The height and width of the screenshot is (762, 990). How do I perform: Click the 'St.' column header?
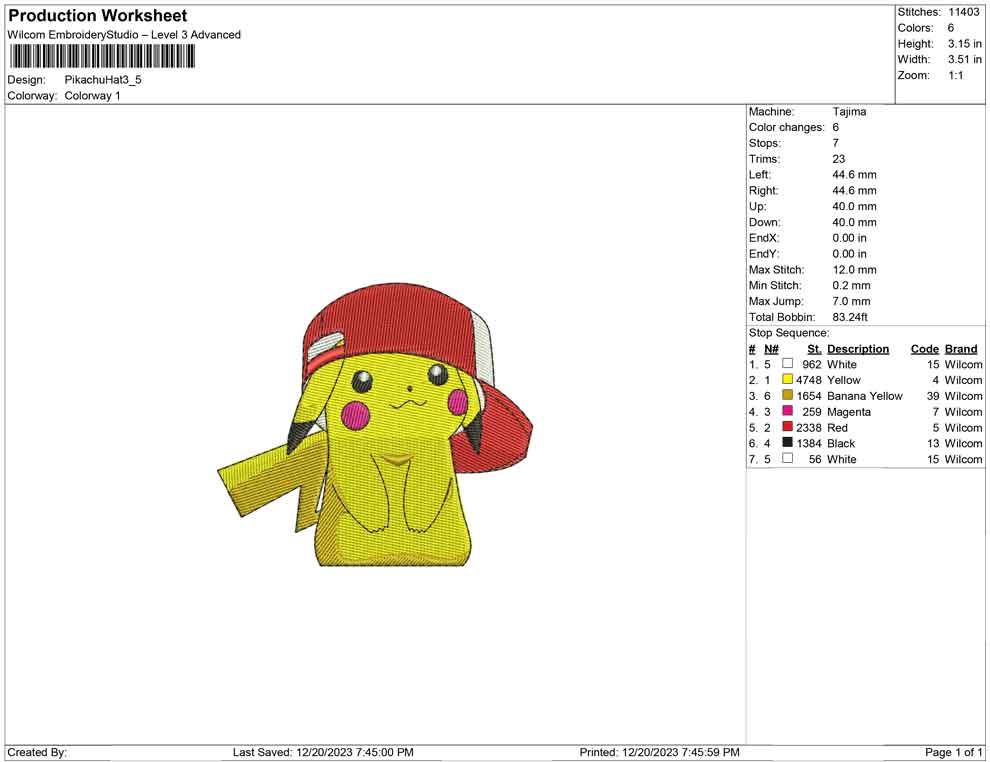[814, 348]
